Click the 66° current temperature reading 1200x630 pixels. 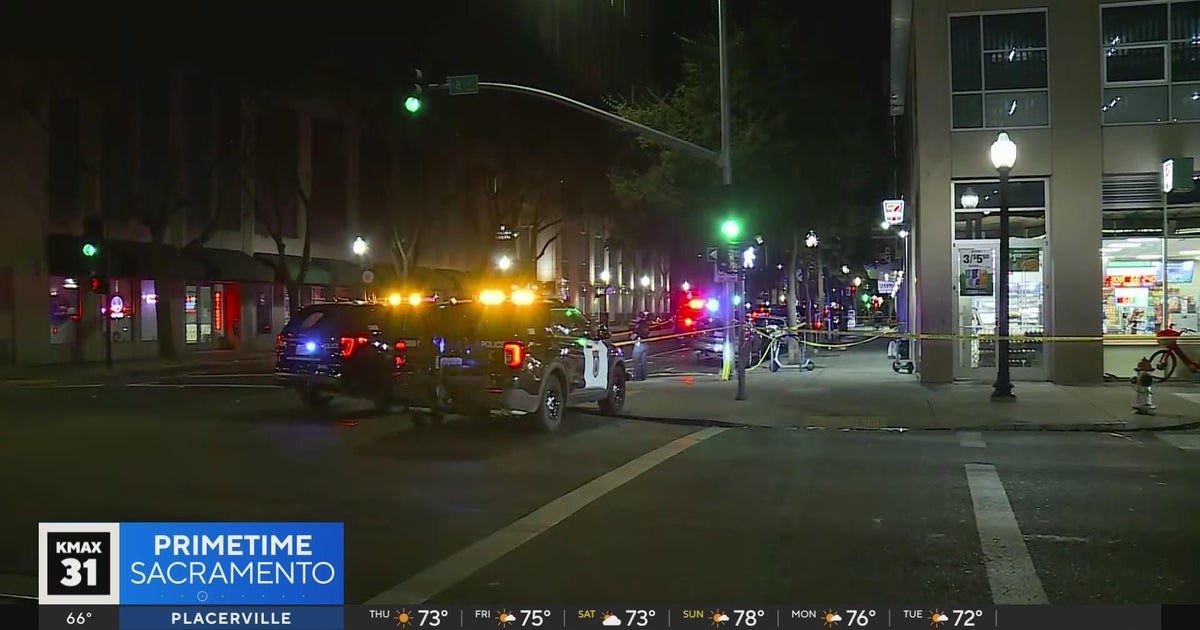coord(79,618)
